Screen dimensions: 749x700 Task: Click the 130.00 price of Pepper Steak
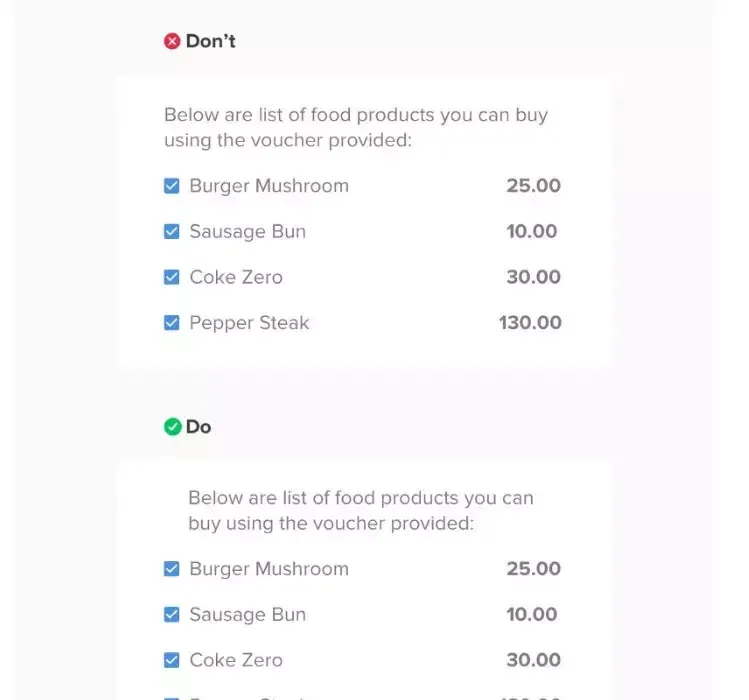pyautogui.click(x=530, y=323)
